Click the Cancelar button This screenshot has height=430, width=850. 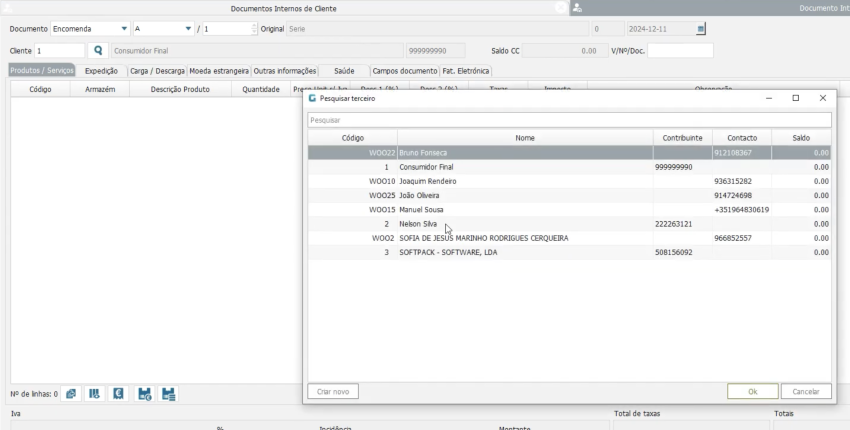point(805,392)
